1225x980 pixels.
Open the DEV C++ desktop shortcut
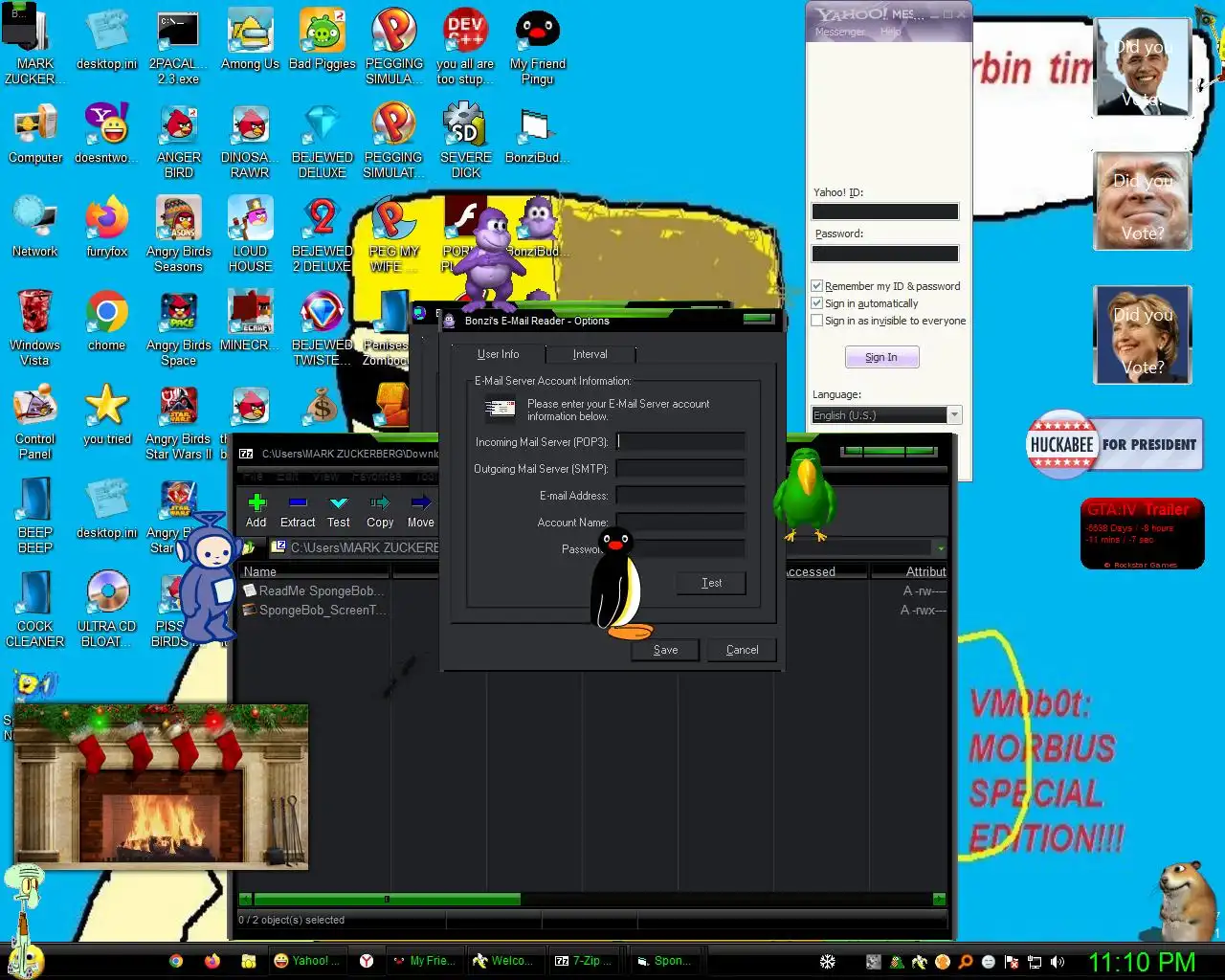tap(466, 46)
